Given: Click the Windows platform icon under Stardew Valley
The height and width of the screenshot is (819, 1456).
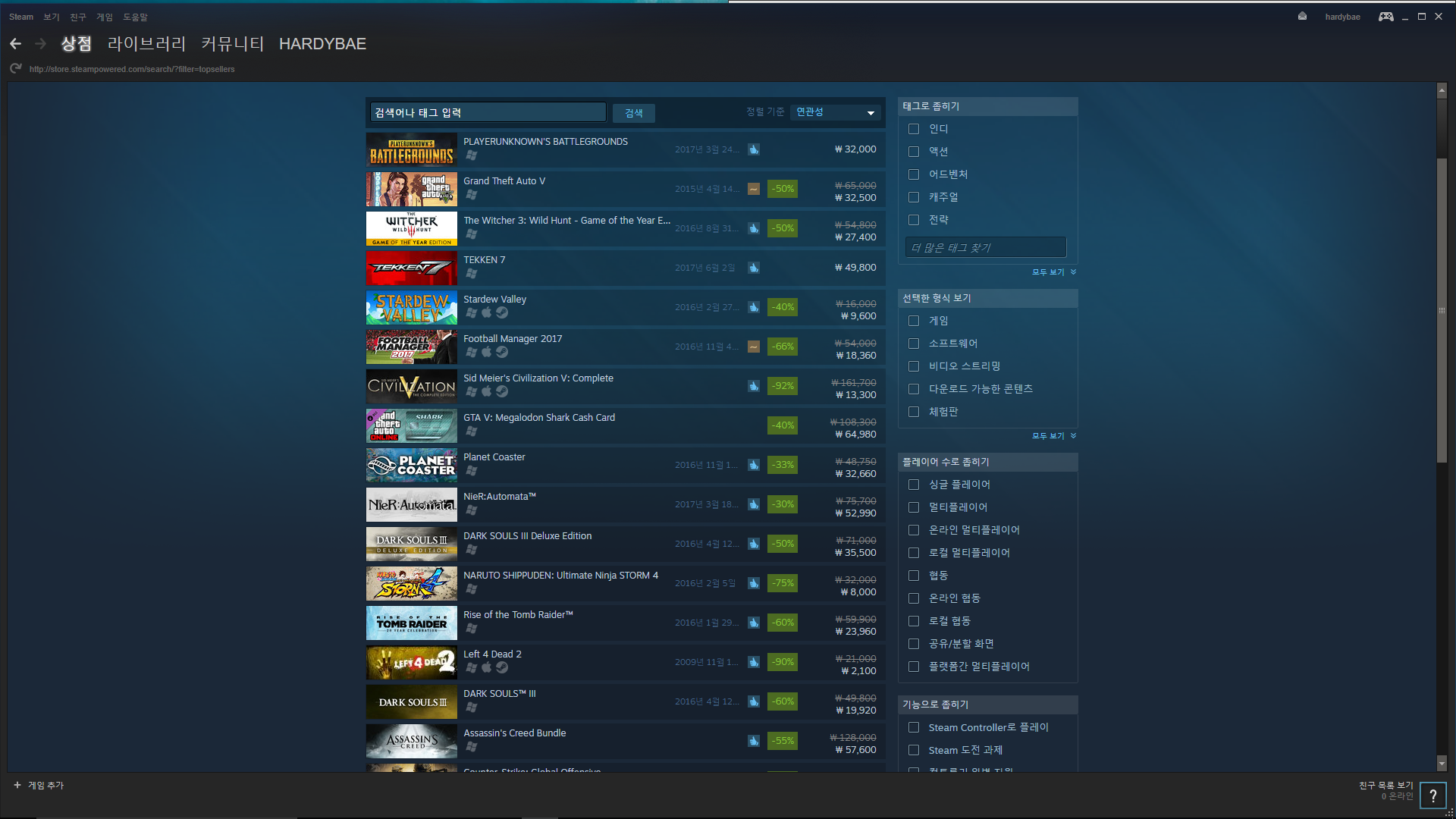Looking at the screenshot, I should (471, 312).
